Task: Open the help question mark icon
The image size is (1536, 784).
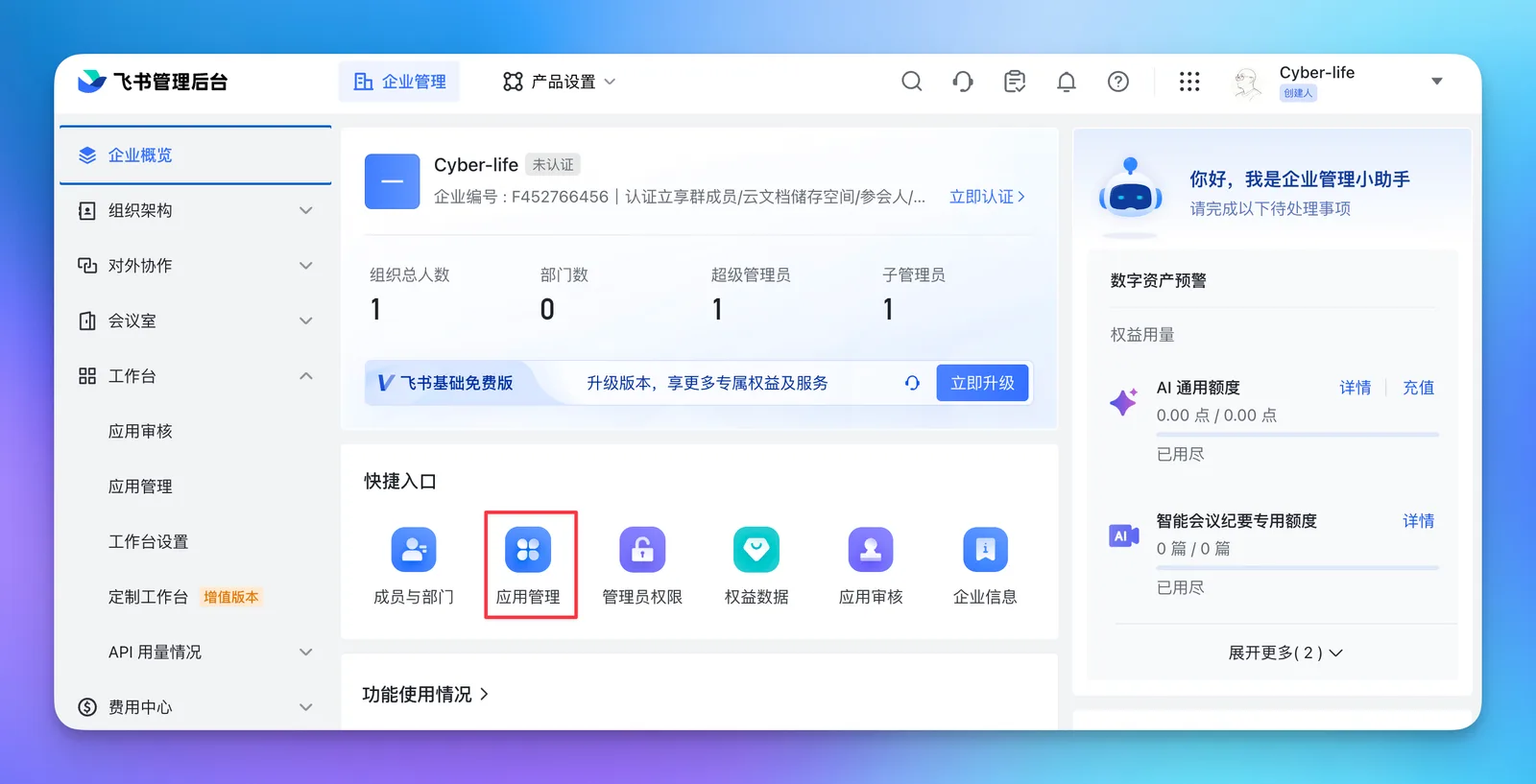Action: click(x=1118, y=82)
